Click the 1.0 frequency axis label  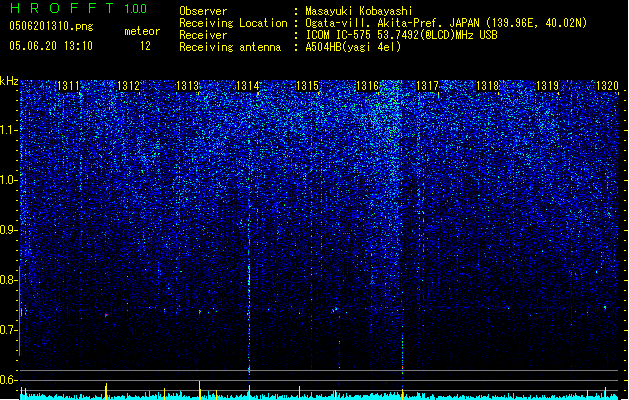coord(9,180)
